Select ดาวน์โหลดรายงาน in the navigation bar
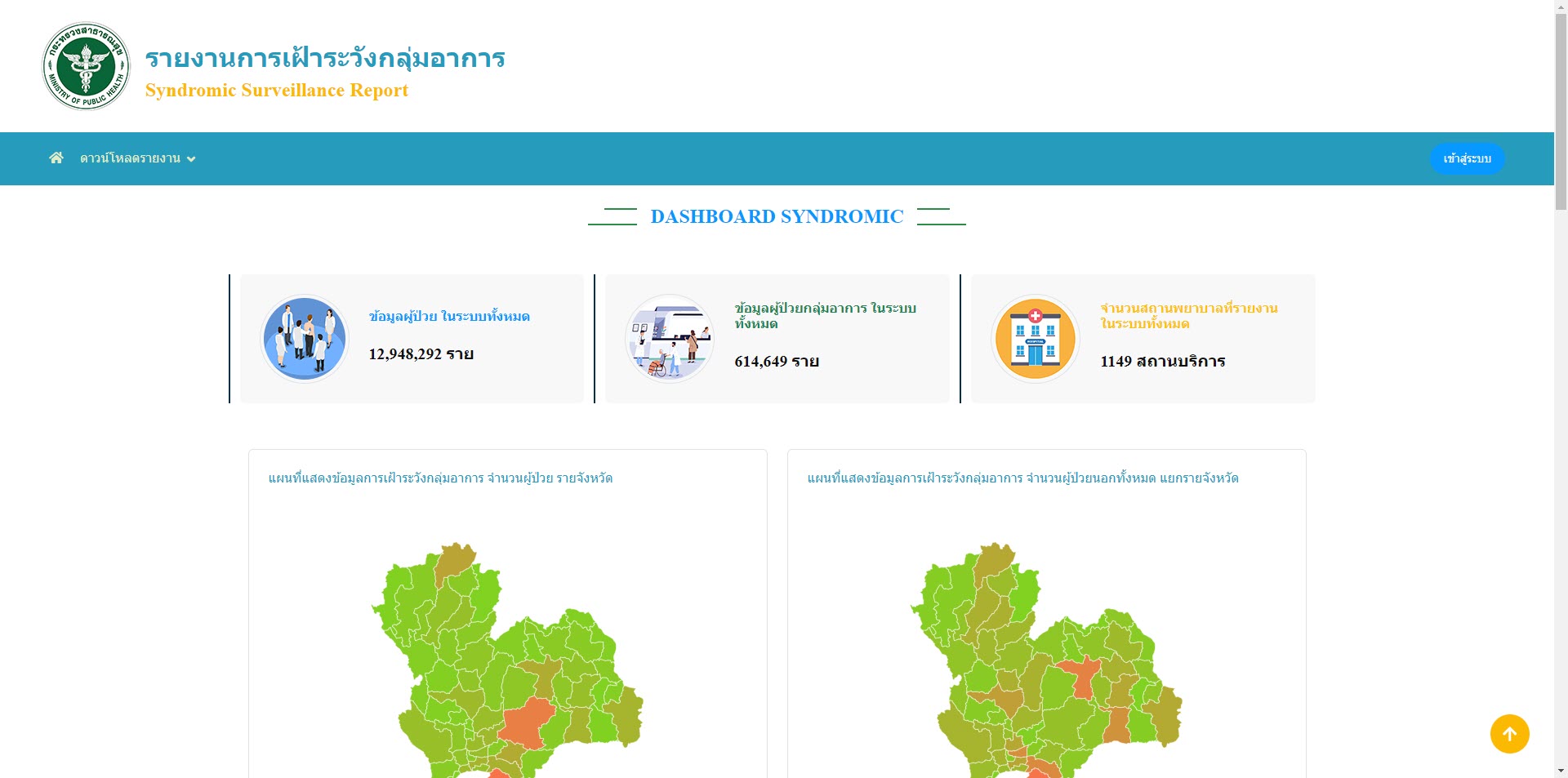Viewport: 1568px width, 778px height. tap(131, 158)
